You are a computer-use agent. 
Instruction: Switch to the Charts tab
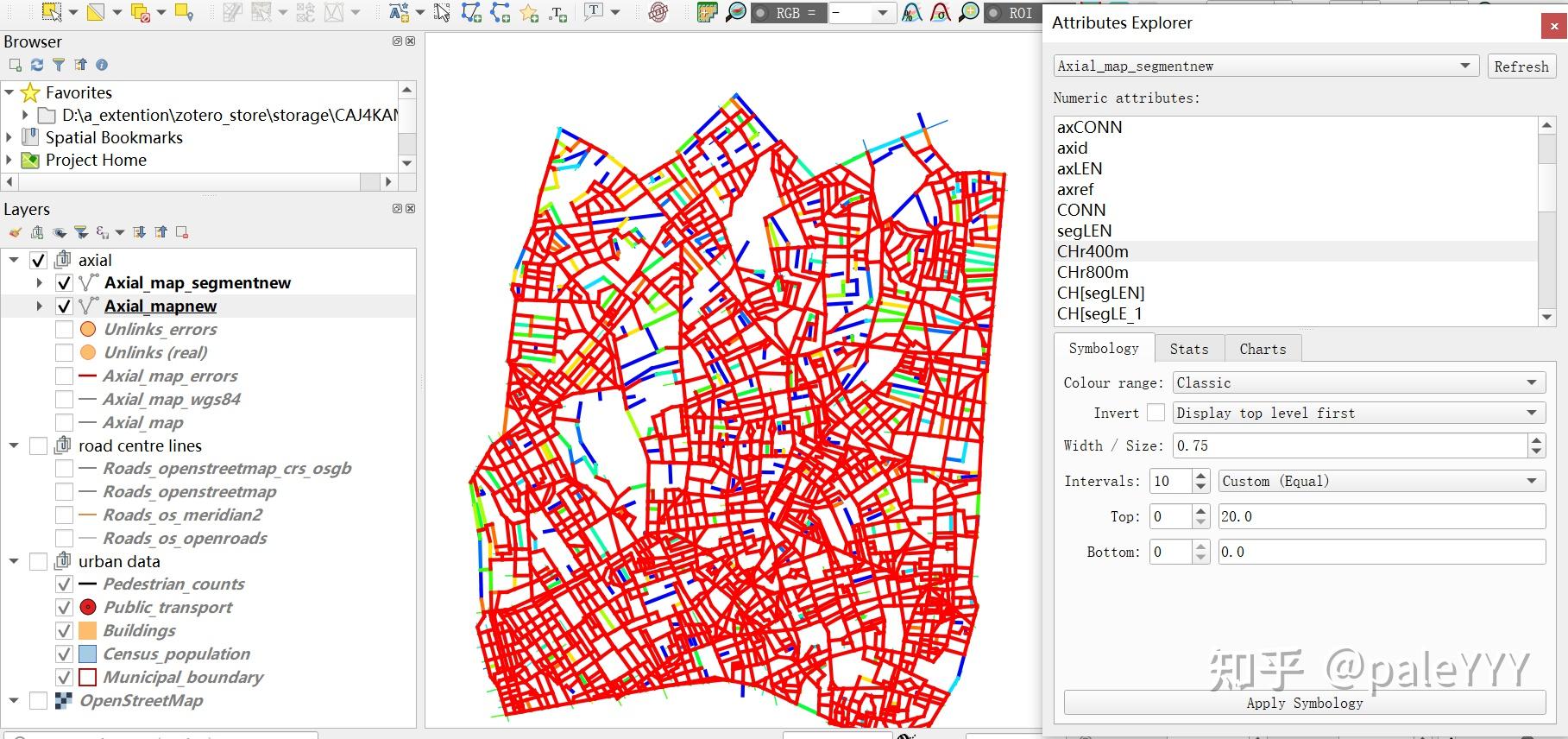(x=1262, y=349)
